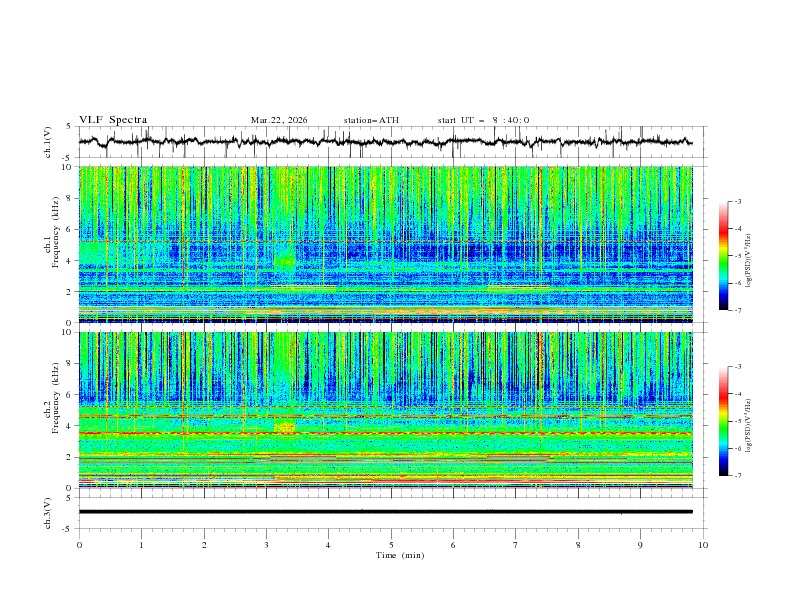
Task: Click the ch.2 "Frequency (kHz)" axis label
Action: [56, 397]
